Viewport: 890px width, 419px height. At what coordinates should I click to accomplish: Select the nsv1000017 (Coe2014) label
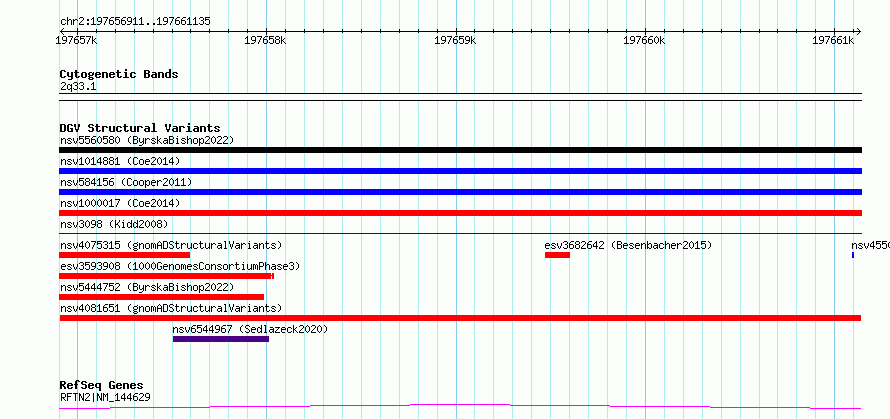[120, 203]
